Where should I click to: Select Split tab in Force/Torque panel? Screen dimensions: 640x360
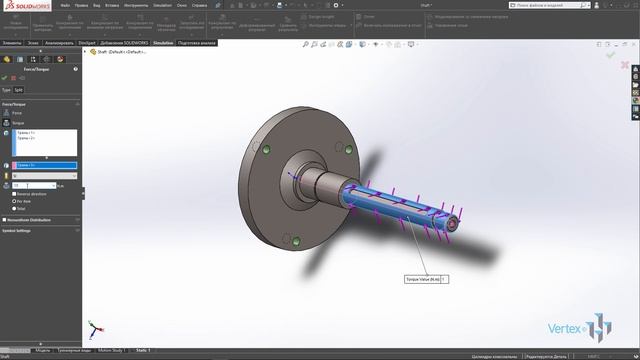(x=18, y=90)
